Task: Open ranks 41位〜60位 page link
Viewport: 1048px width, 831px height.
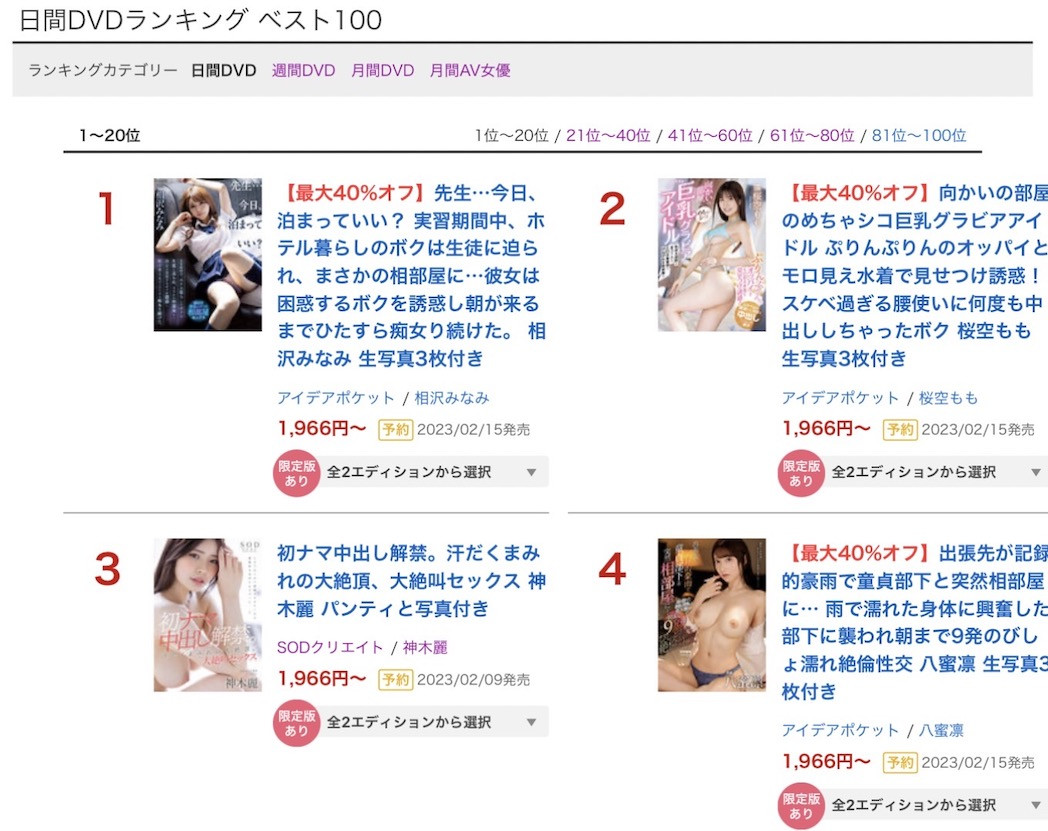Action: click(710, 136)
